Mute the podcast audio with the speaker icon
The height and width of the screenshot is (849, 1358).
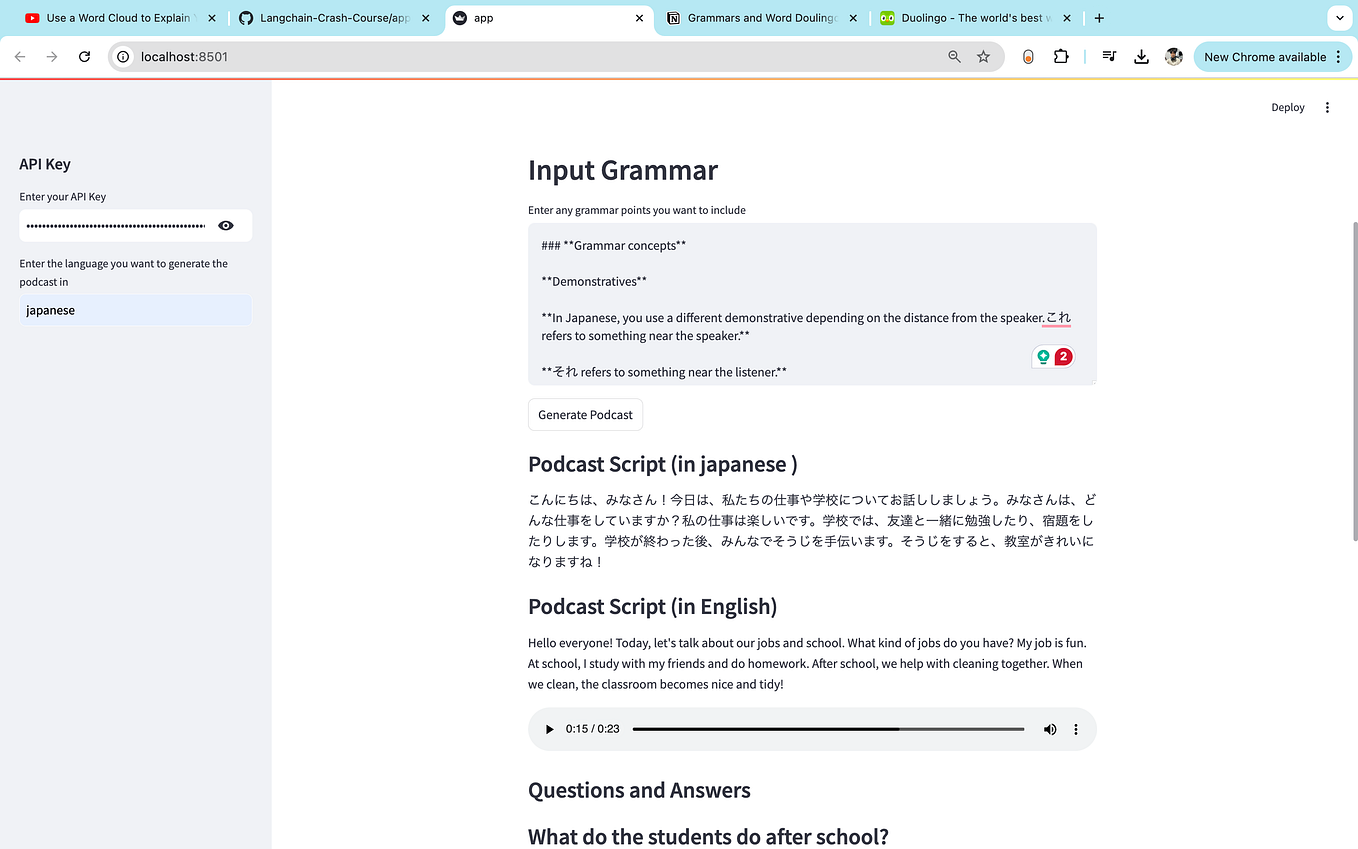1049,729
